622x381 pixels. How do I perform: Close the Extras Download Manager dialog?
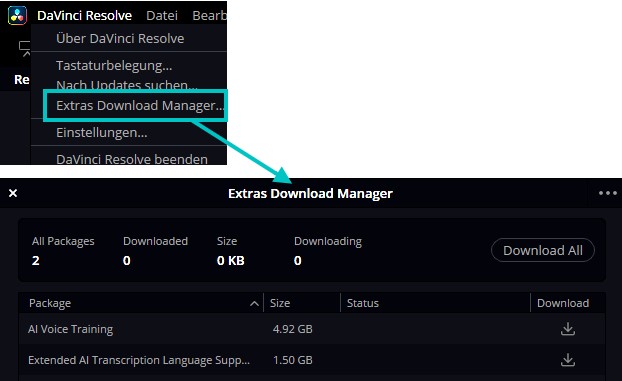13,193
